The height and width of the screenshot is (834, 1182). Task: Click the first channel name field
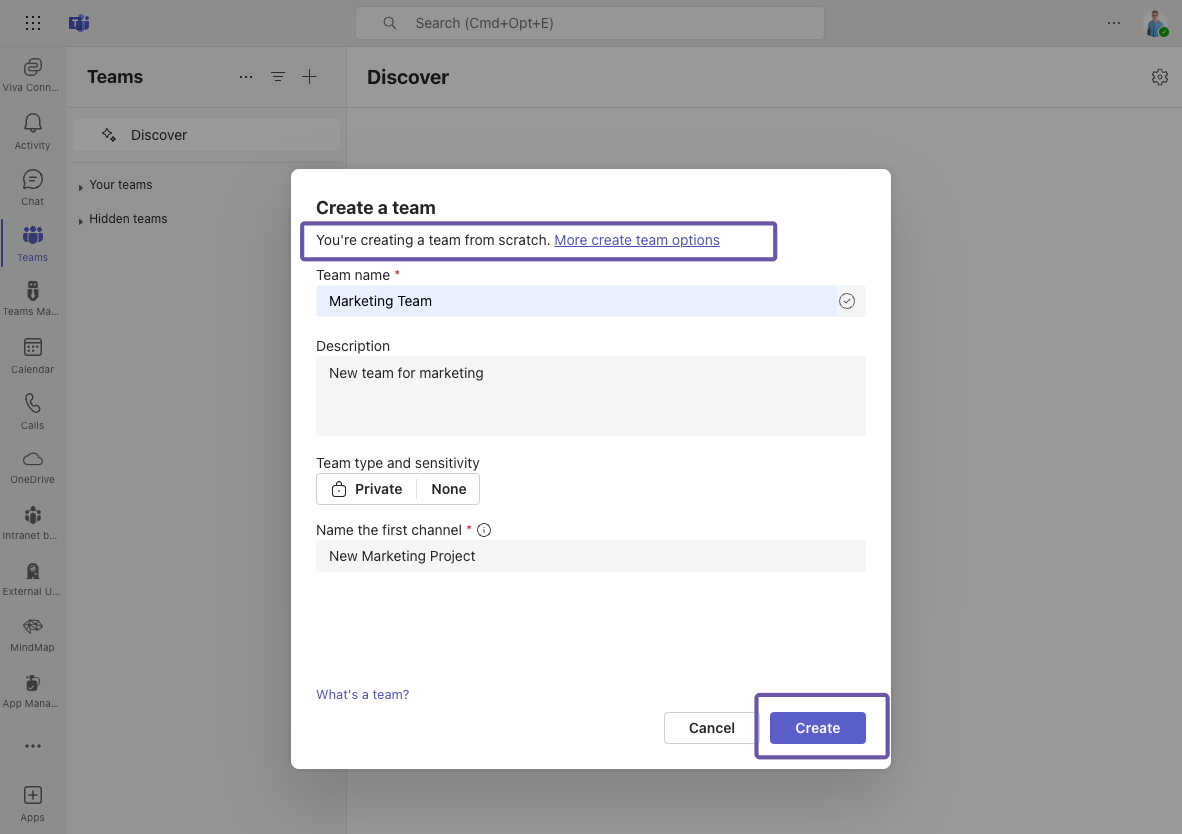(590, 556)
